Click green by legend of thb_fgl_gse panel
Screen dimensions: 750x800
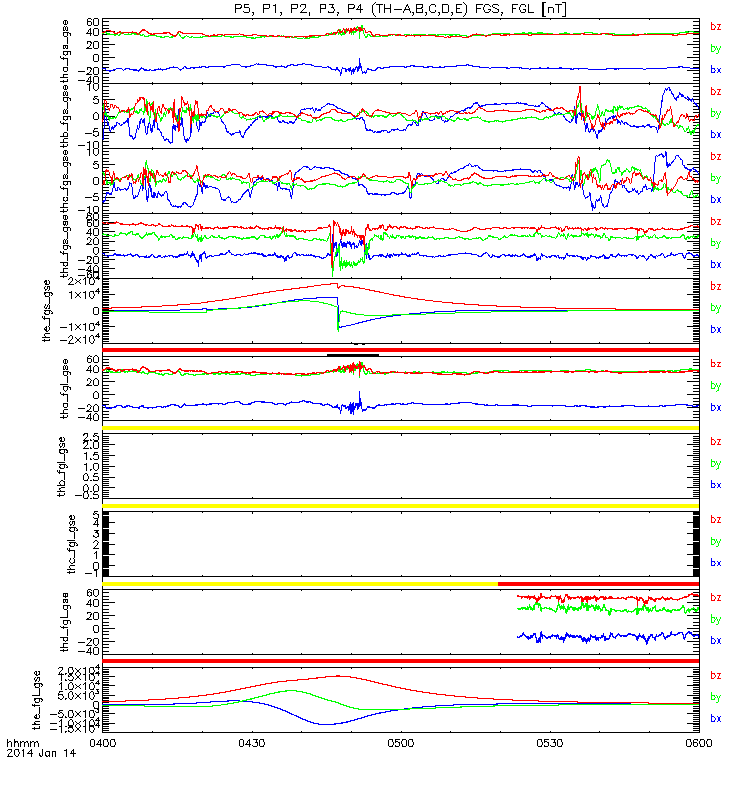point(716,464)
